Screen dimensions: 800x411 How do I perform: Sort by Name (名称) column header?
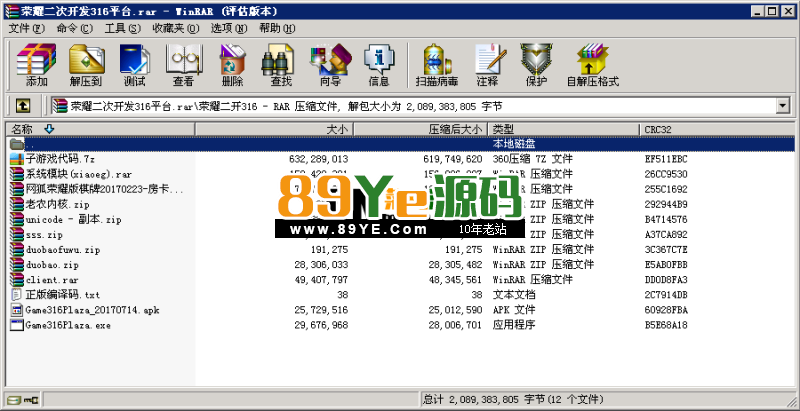(100, 130)
